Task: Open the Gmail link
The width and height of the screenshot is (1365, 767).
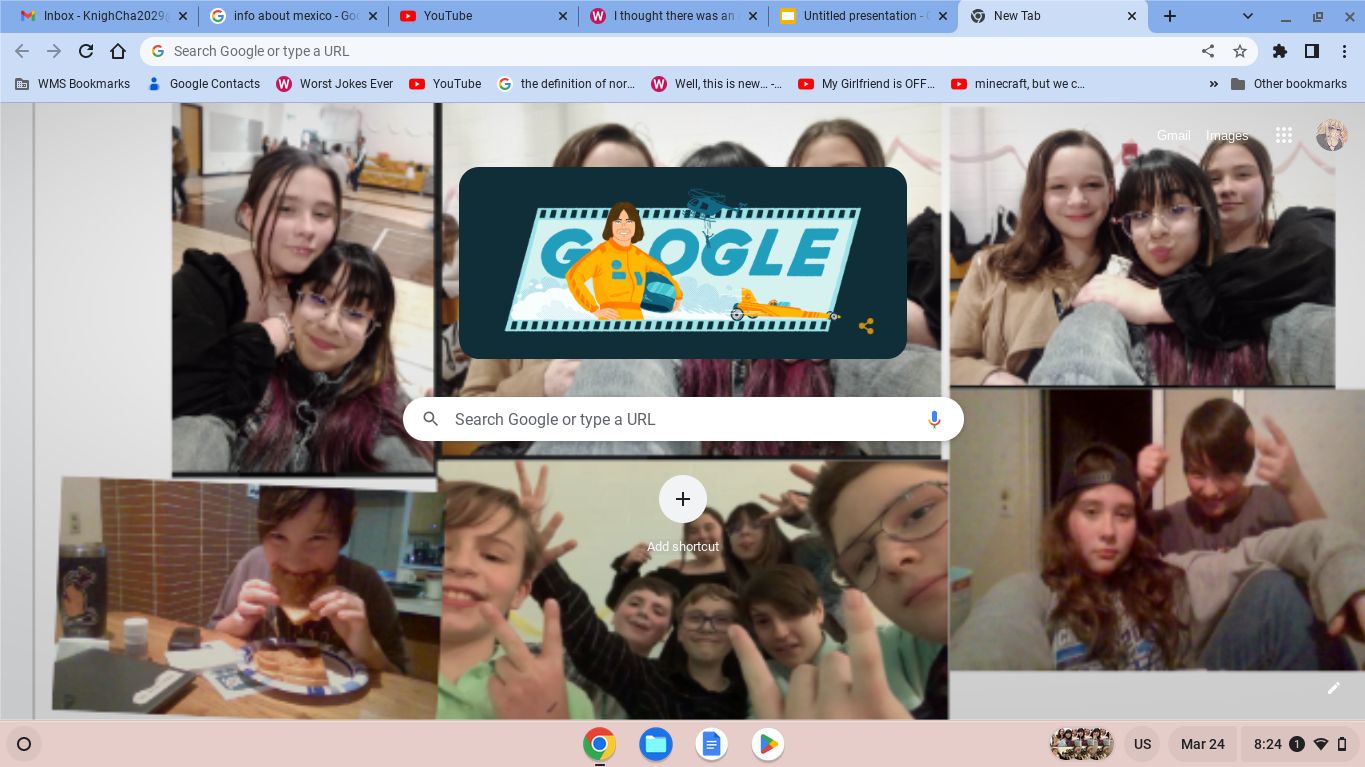Action: pyautogui.click(x=1173, y=136)
